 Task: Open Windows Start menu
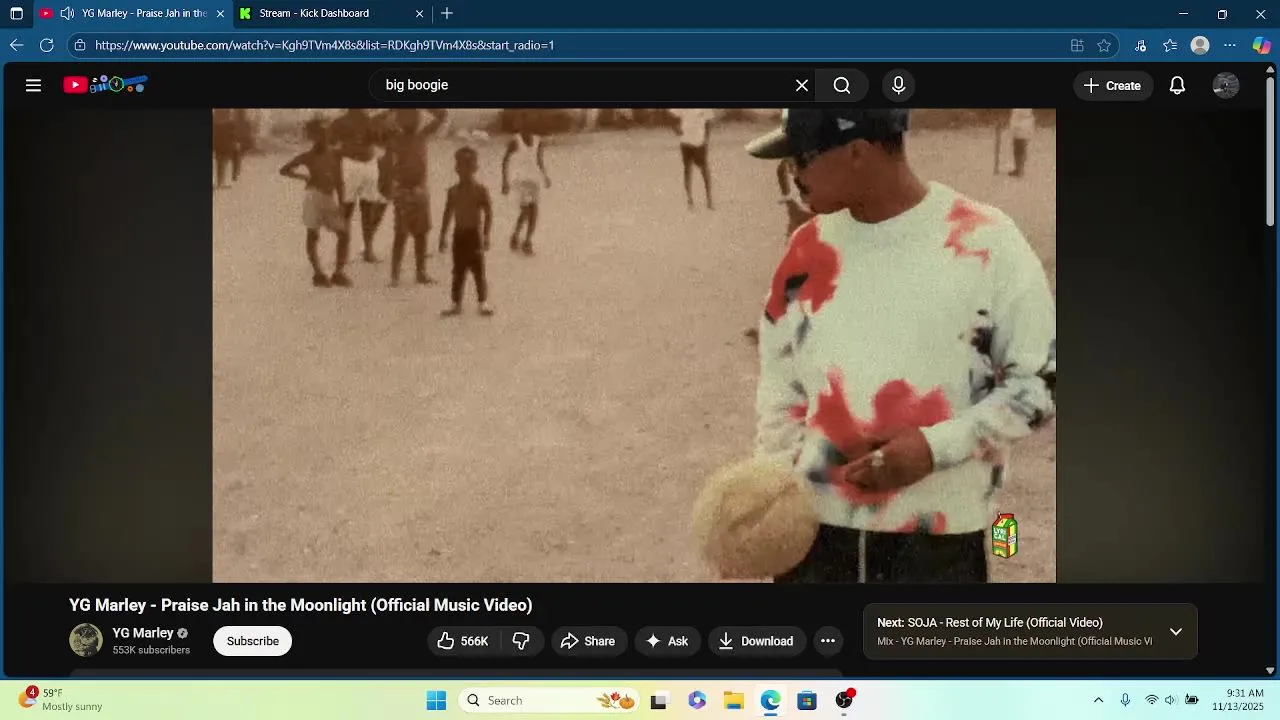(x=436, y=700)
